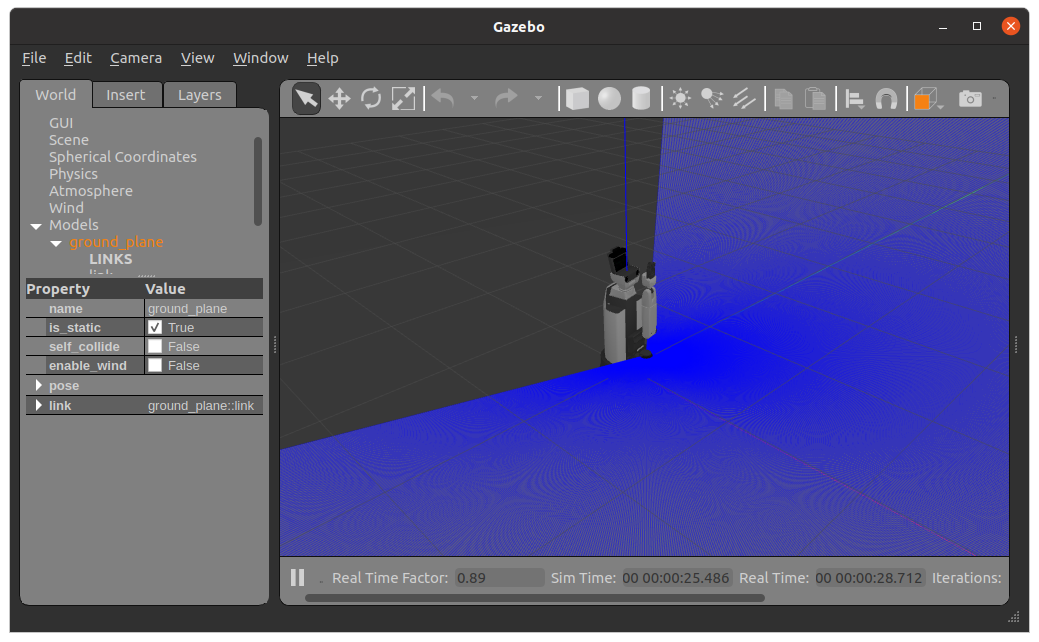The height and width of the screenshot is (642, 1039).
Task: Enable the enable_wind checkbox
Action: coord(155,366)
